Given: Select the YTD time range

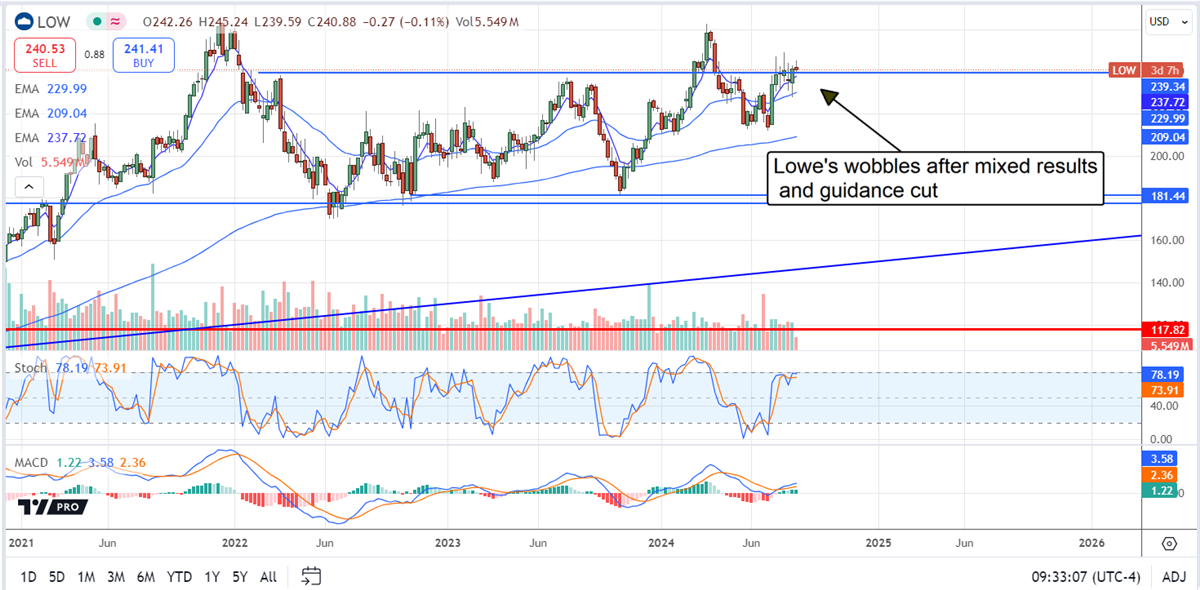Looking at the screenshot, I should pos(180,576).
